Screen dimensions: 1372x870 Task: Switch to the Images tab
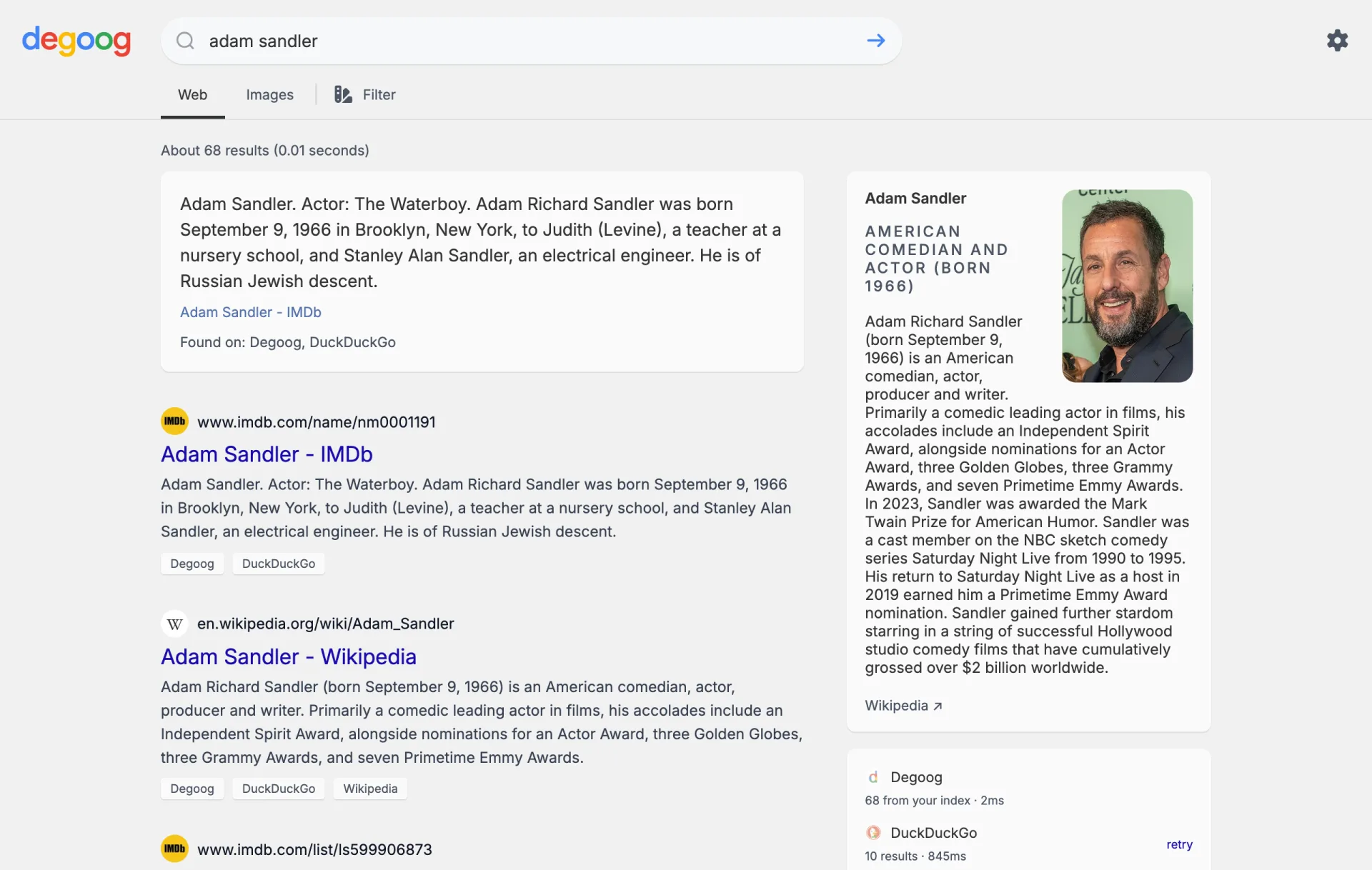pyautogui.click(x=269, y=94)
